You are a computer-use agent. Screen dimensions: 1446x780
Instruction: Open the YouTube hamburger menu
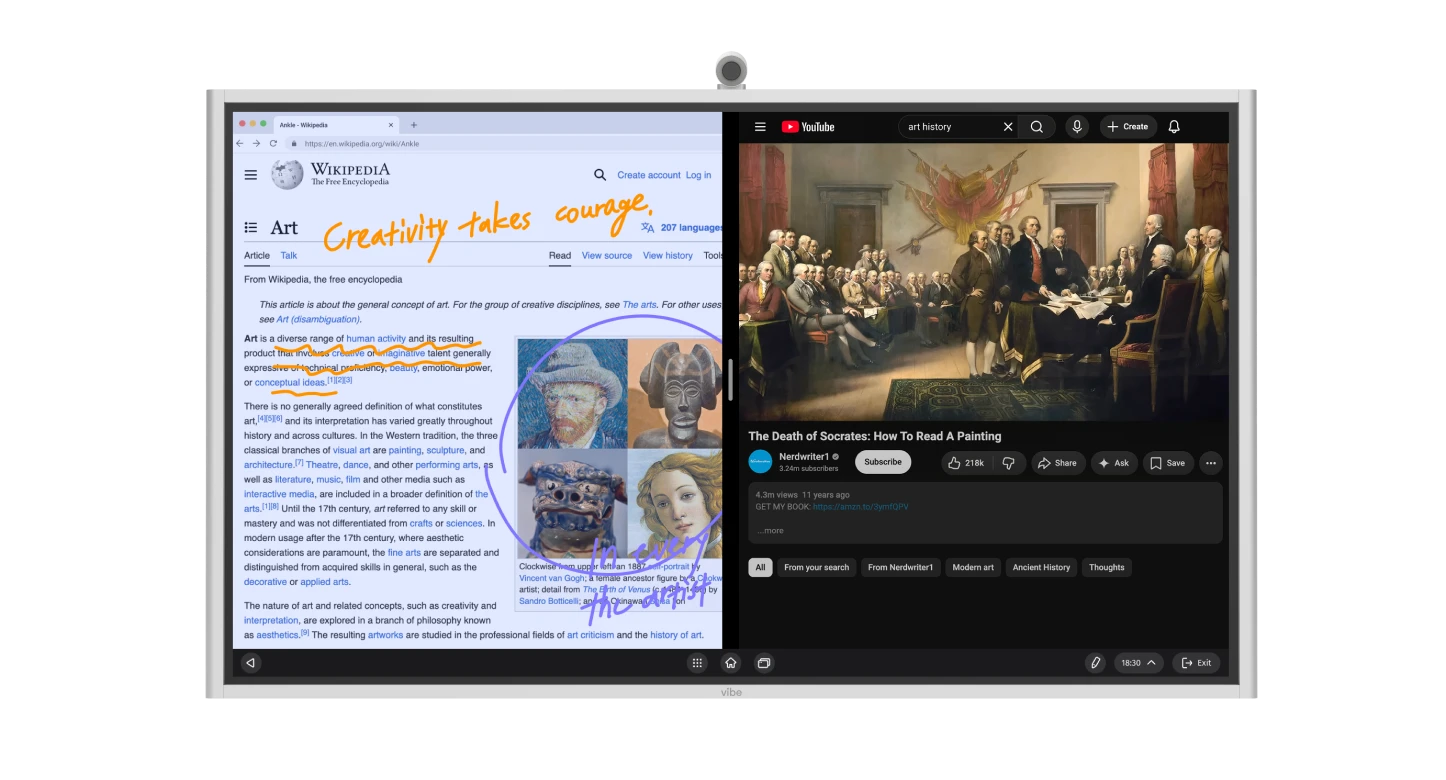click(760, 127)
